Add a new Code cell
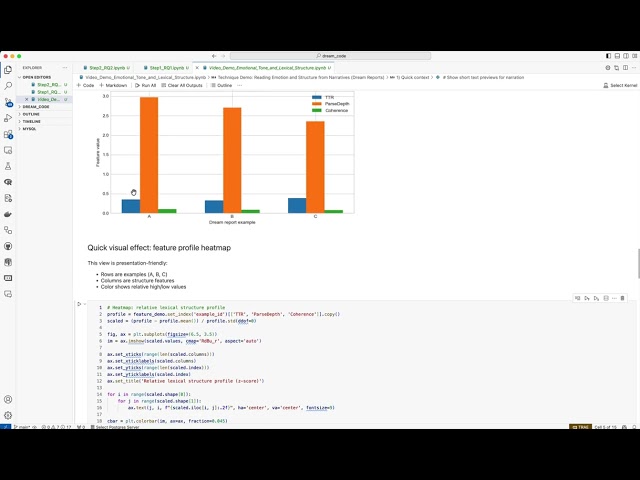 tap(85, 85)
